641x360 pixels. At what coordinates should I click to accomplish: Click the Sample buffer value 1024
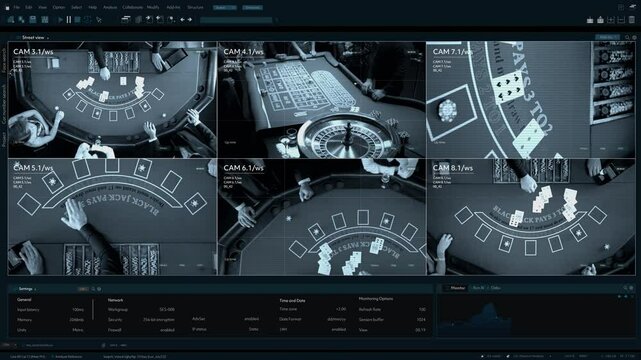pos(421,320)
